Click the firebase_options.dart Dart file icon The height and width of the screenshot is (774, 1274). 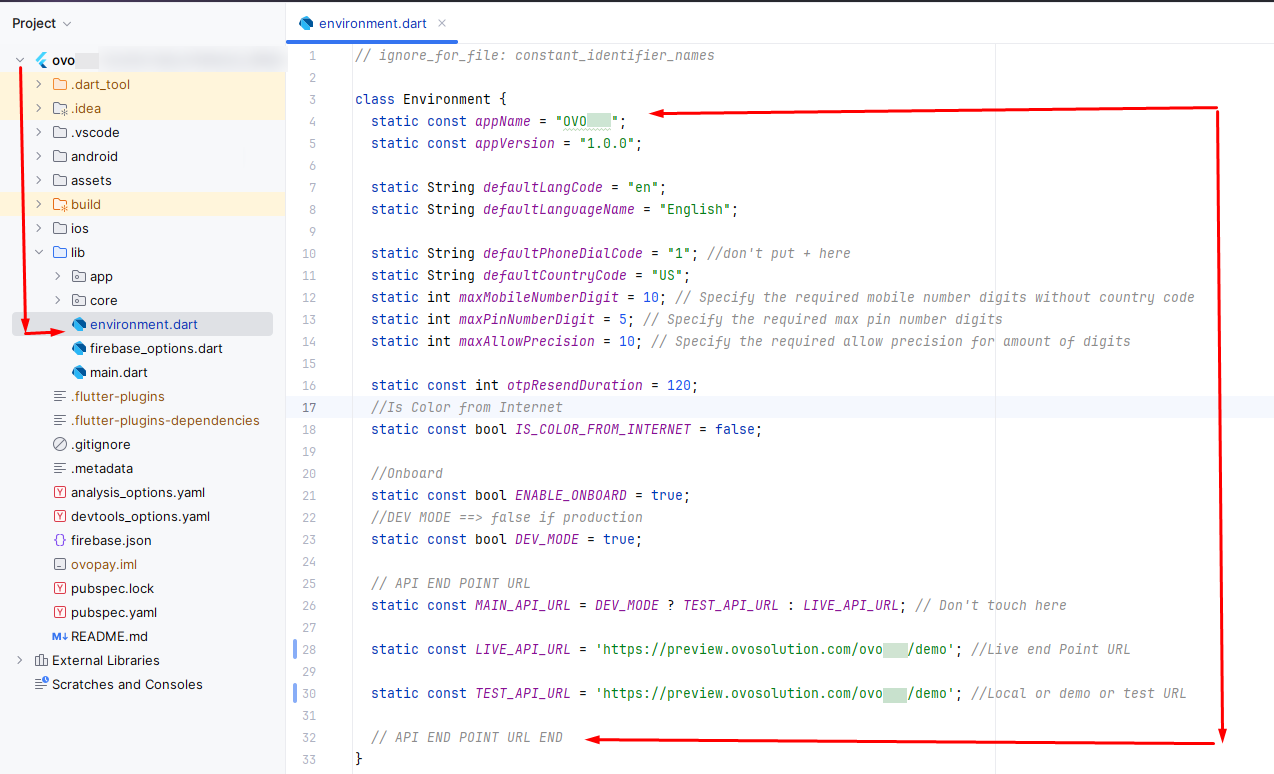79,348
